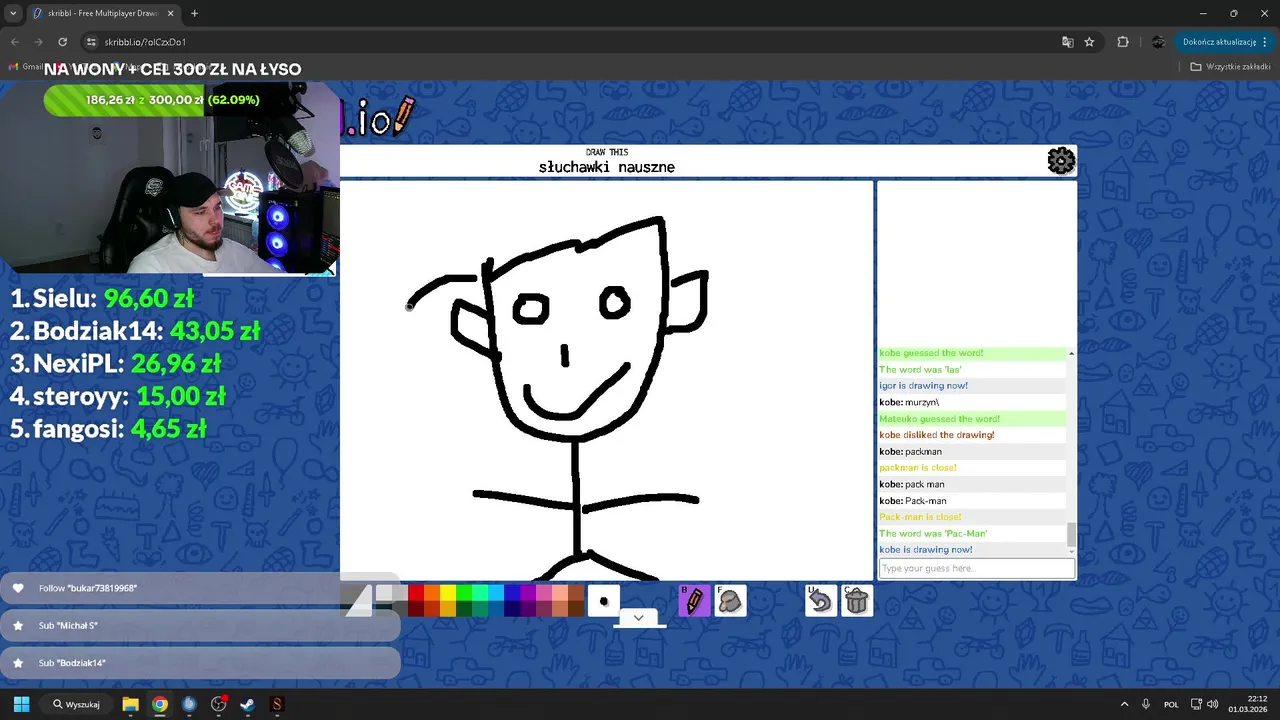Click 'The word was Pac-Man' message
This screenshot has width=1280, height=720.
933,533
